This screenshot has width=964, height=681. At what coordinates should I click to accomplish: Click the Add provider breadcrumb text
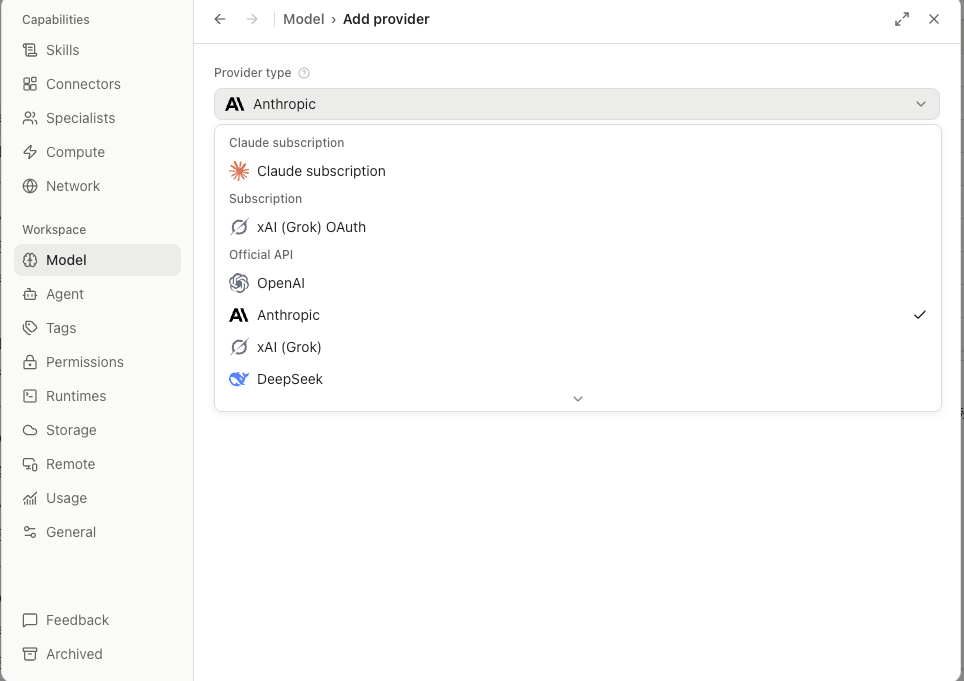(386, 19)
